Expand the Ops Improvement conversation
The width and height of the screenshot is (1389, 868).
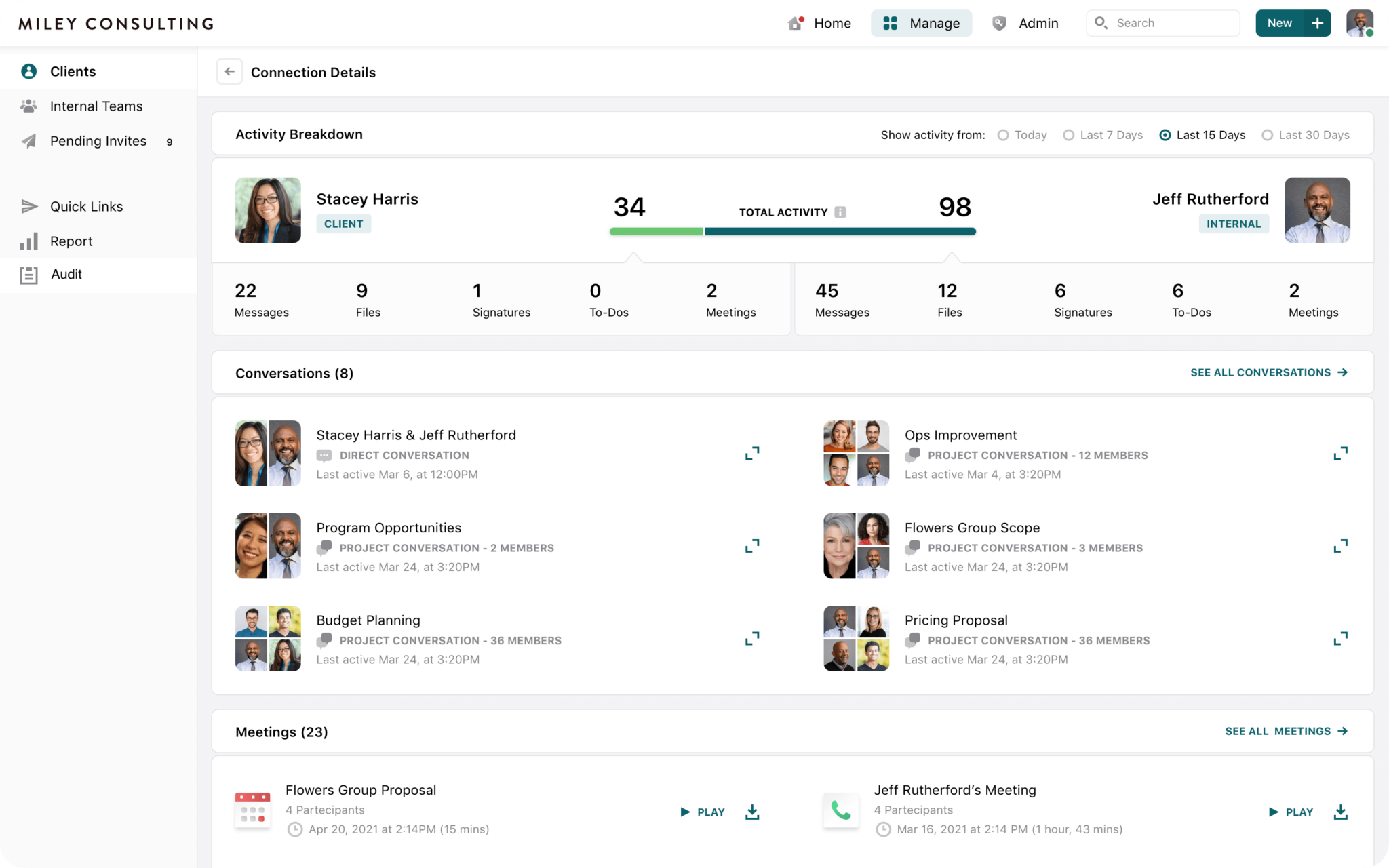click(1341, 453)
